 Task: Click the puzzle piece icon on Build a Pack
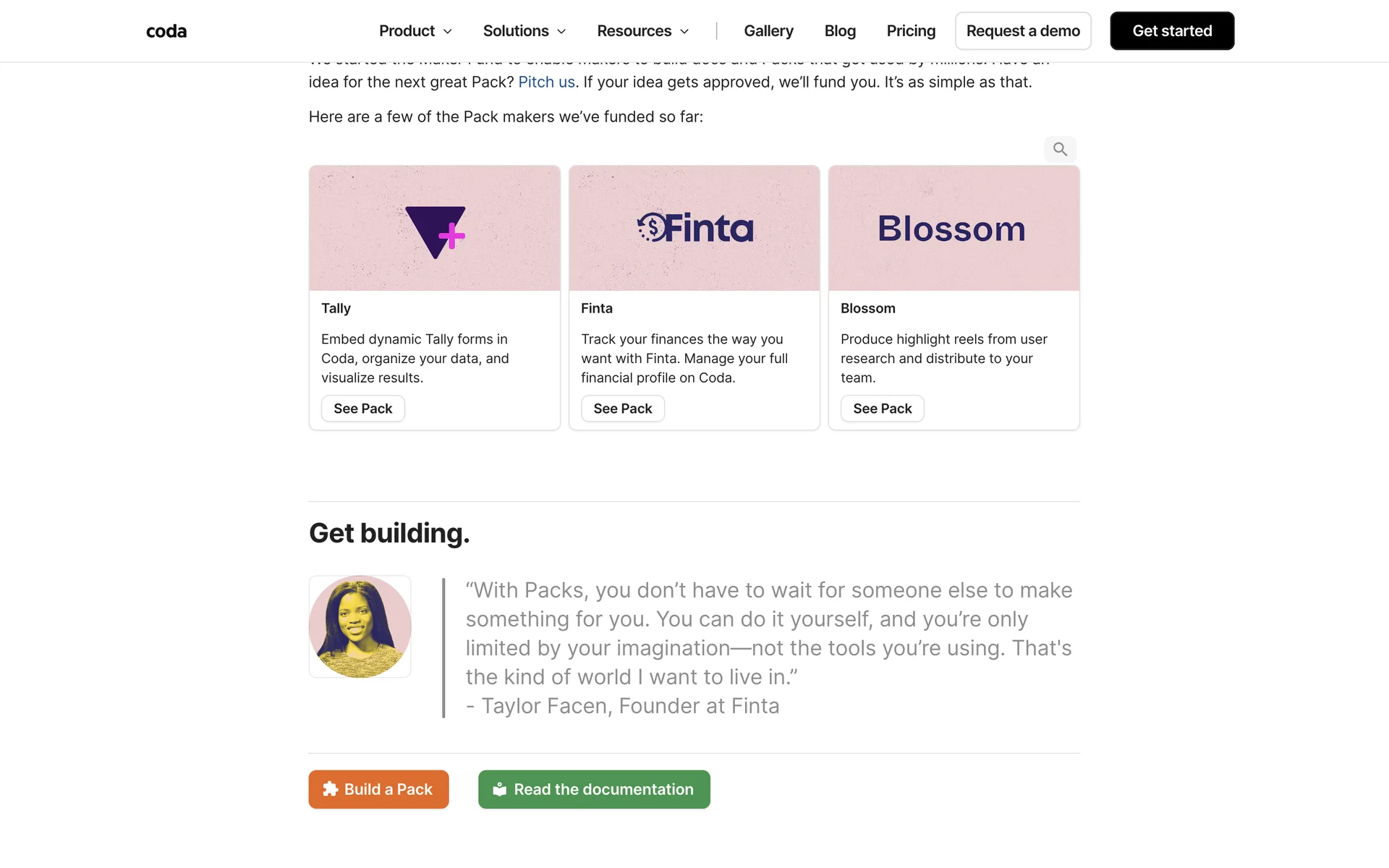(331, 789)
